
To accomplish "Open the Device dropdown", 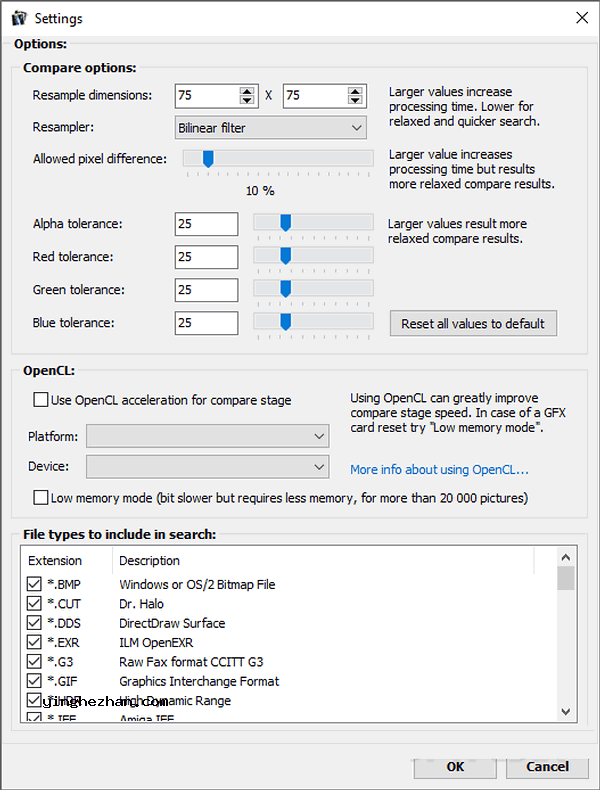I will click(208, 467).
